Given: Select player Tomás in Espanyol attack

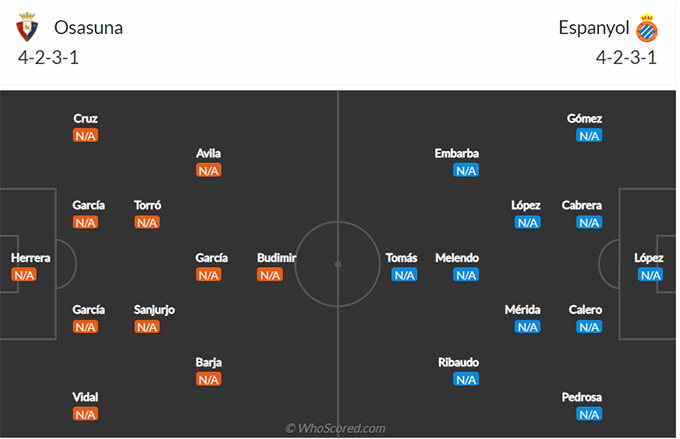Looking at the screenshot, I should click(402, 258).
